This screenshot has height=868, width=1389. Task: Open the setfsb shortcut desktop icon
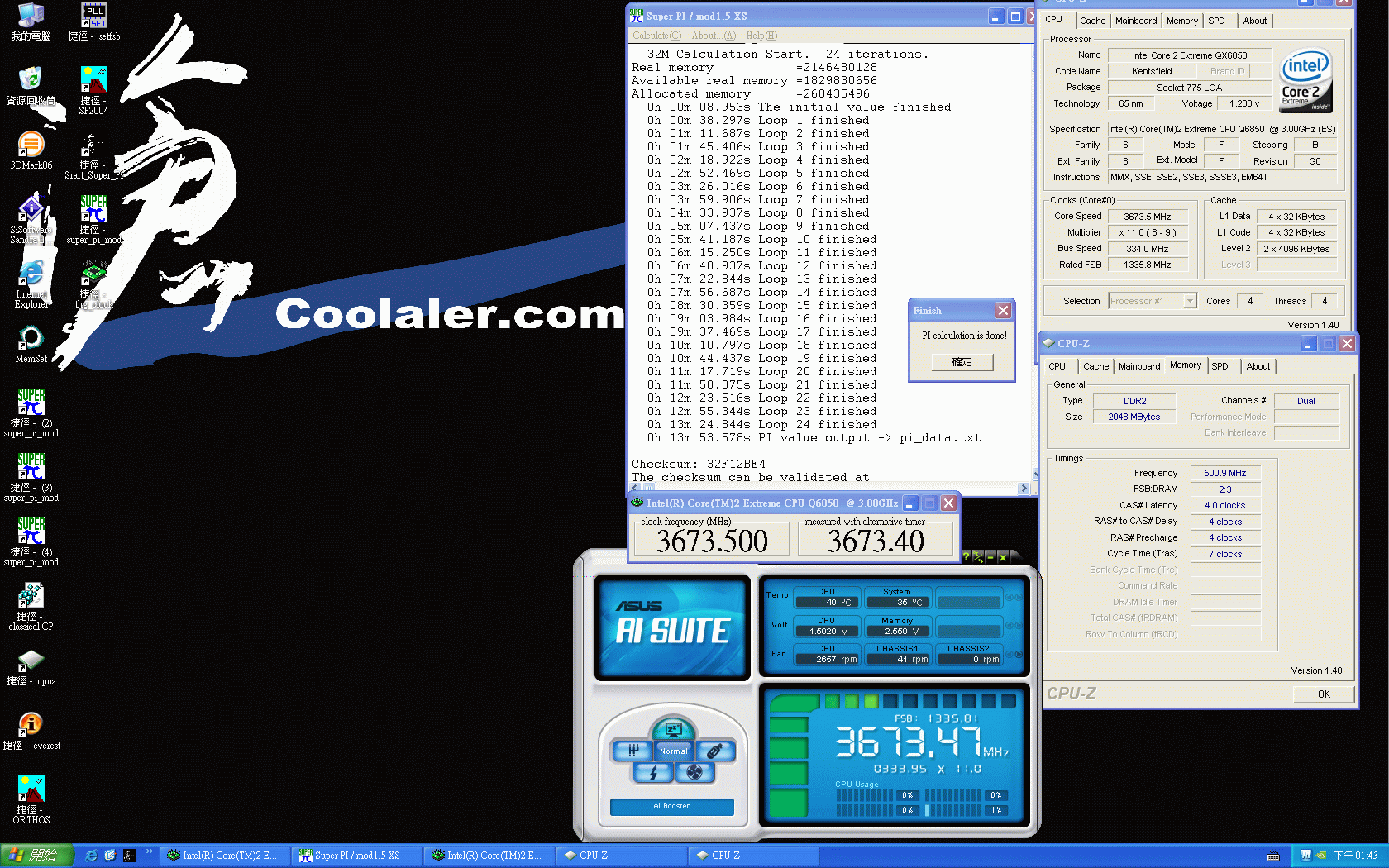93,21
